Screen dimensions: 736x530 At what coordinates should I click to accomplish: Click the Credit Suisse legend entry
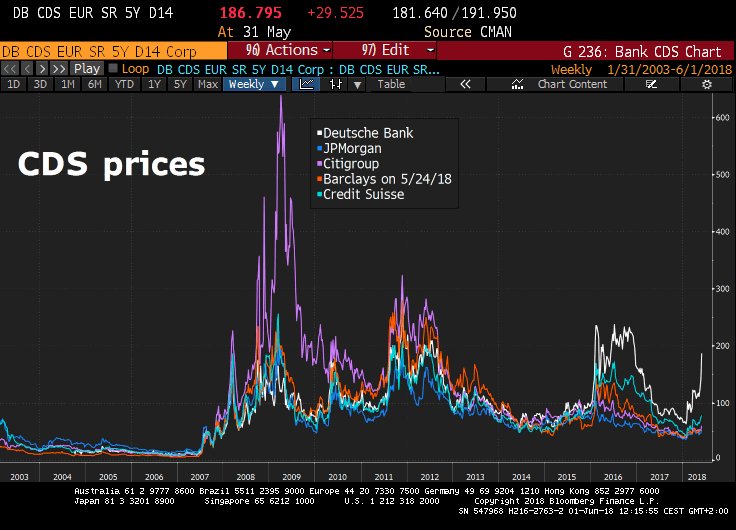point(360,194)
